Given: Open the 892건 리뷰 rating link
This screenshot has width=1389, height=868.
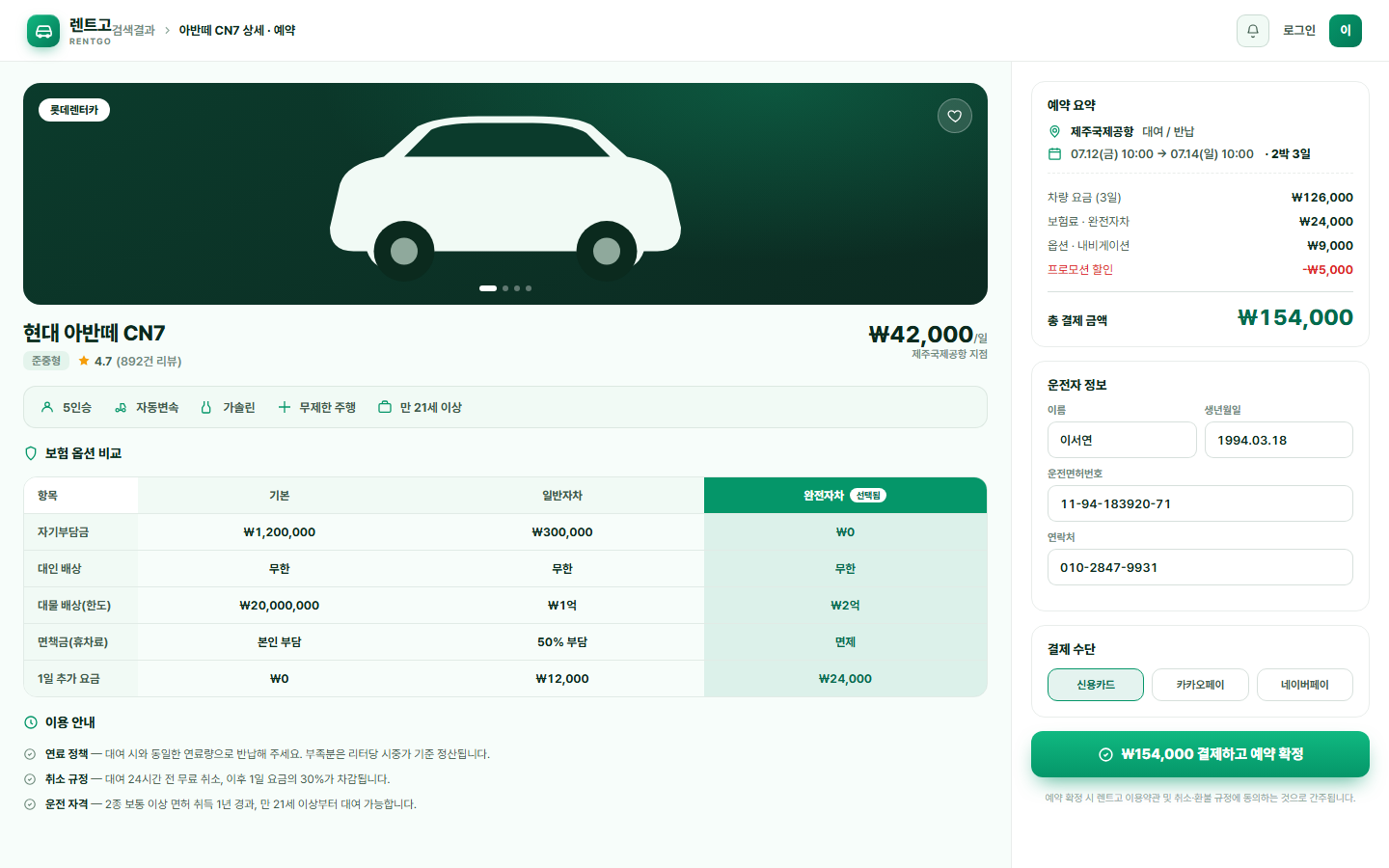Looking at the screenshot, I should [x=149, y=361].
